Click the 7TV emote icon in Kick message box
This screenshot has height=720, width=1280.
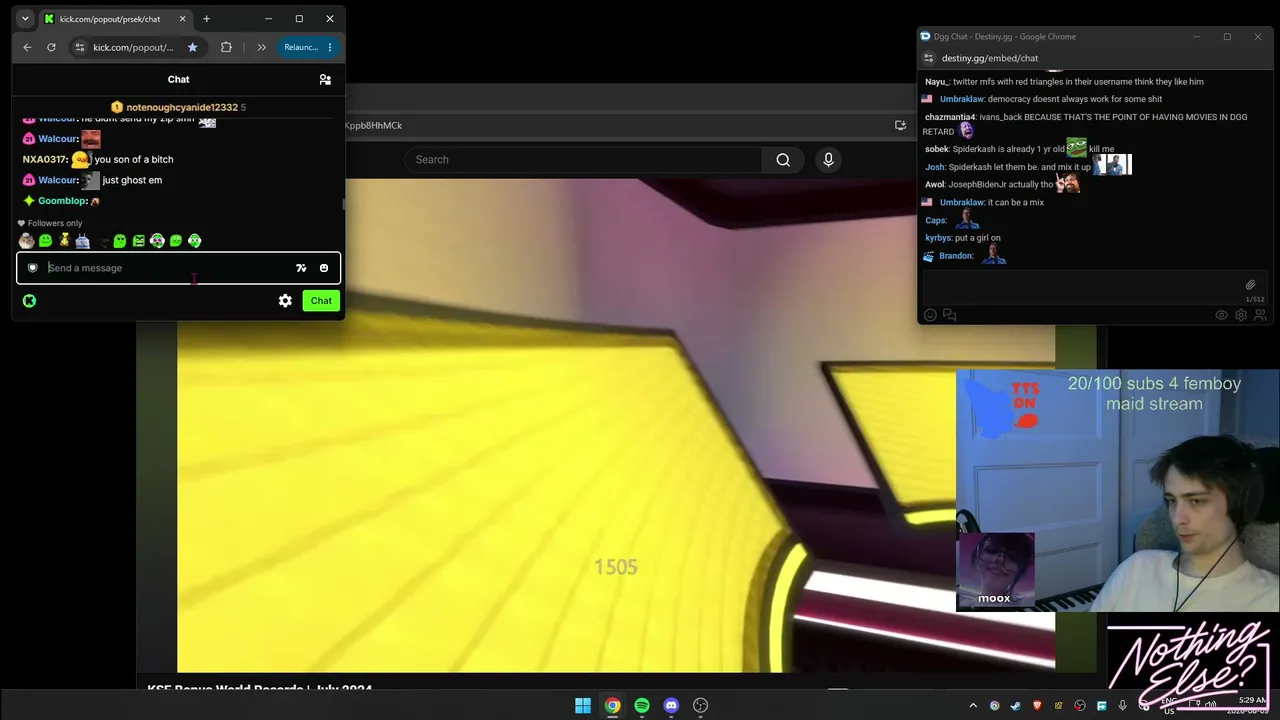[x=301, y=268]
